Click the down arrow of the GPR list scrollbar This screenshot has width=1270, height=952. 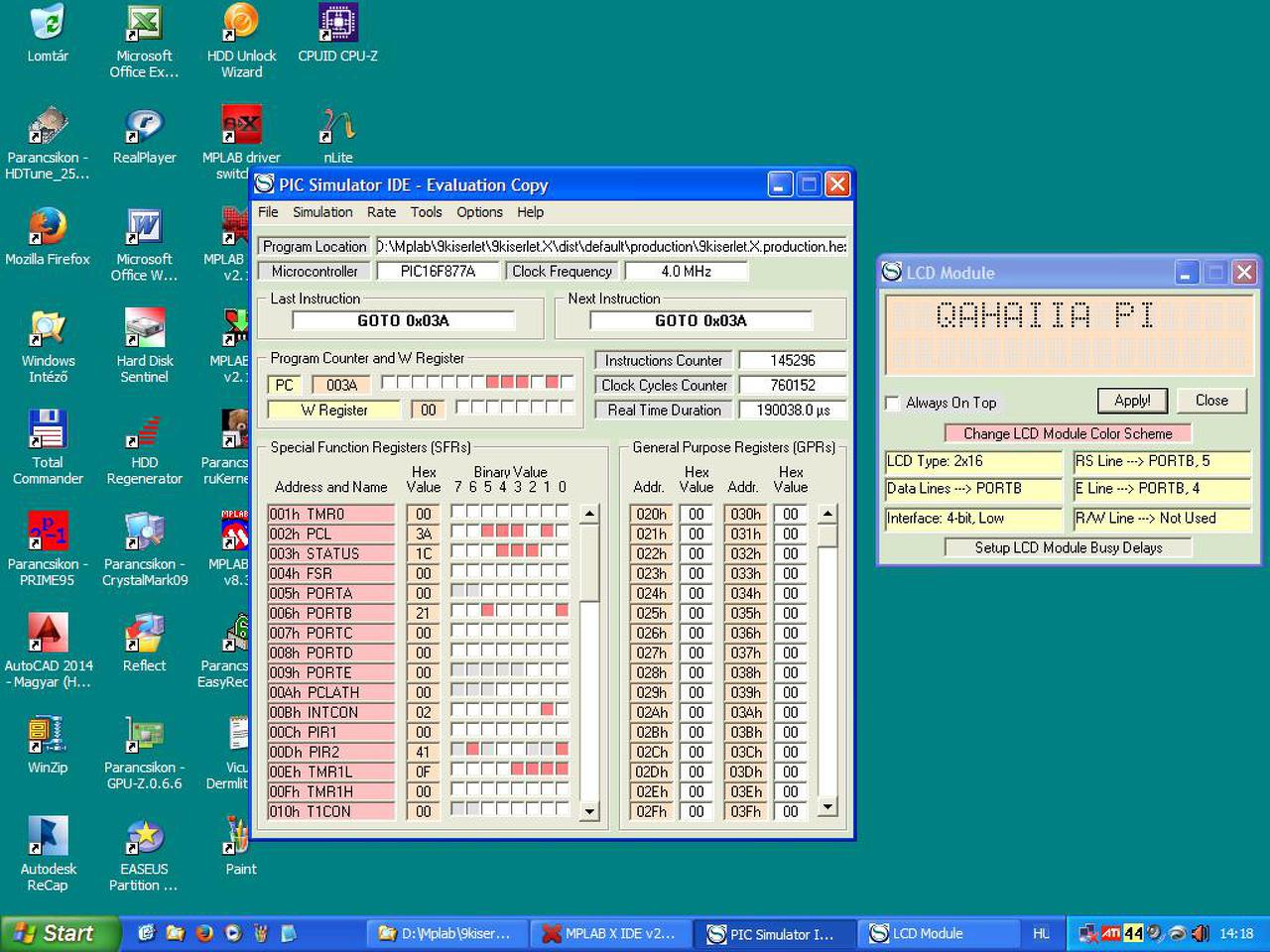pyautogui.click(x=827, y=807)
